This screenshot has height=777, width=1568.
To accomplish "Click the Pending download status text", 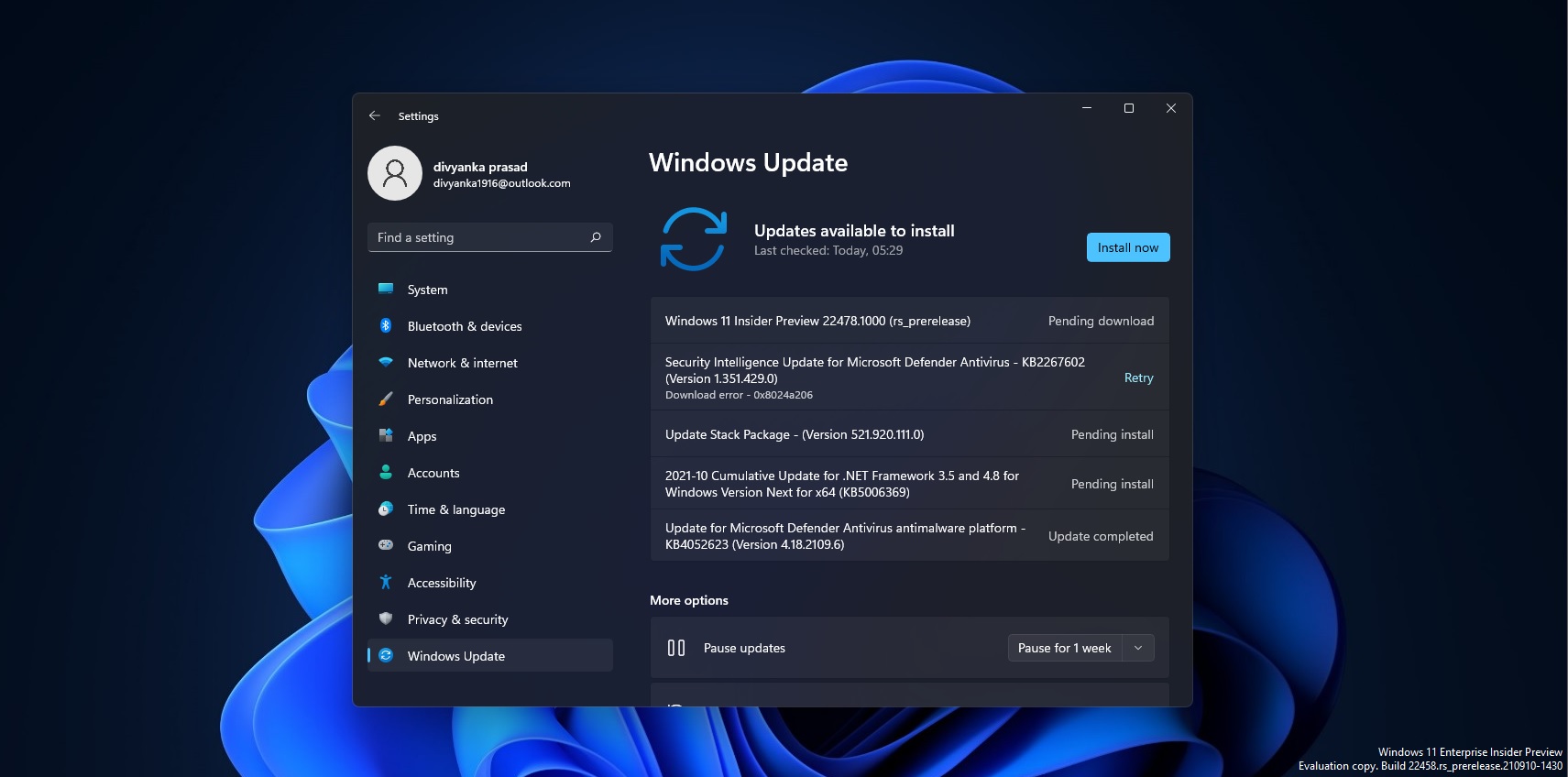I will click(x=1102, y=321).
